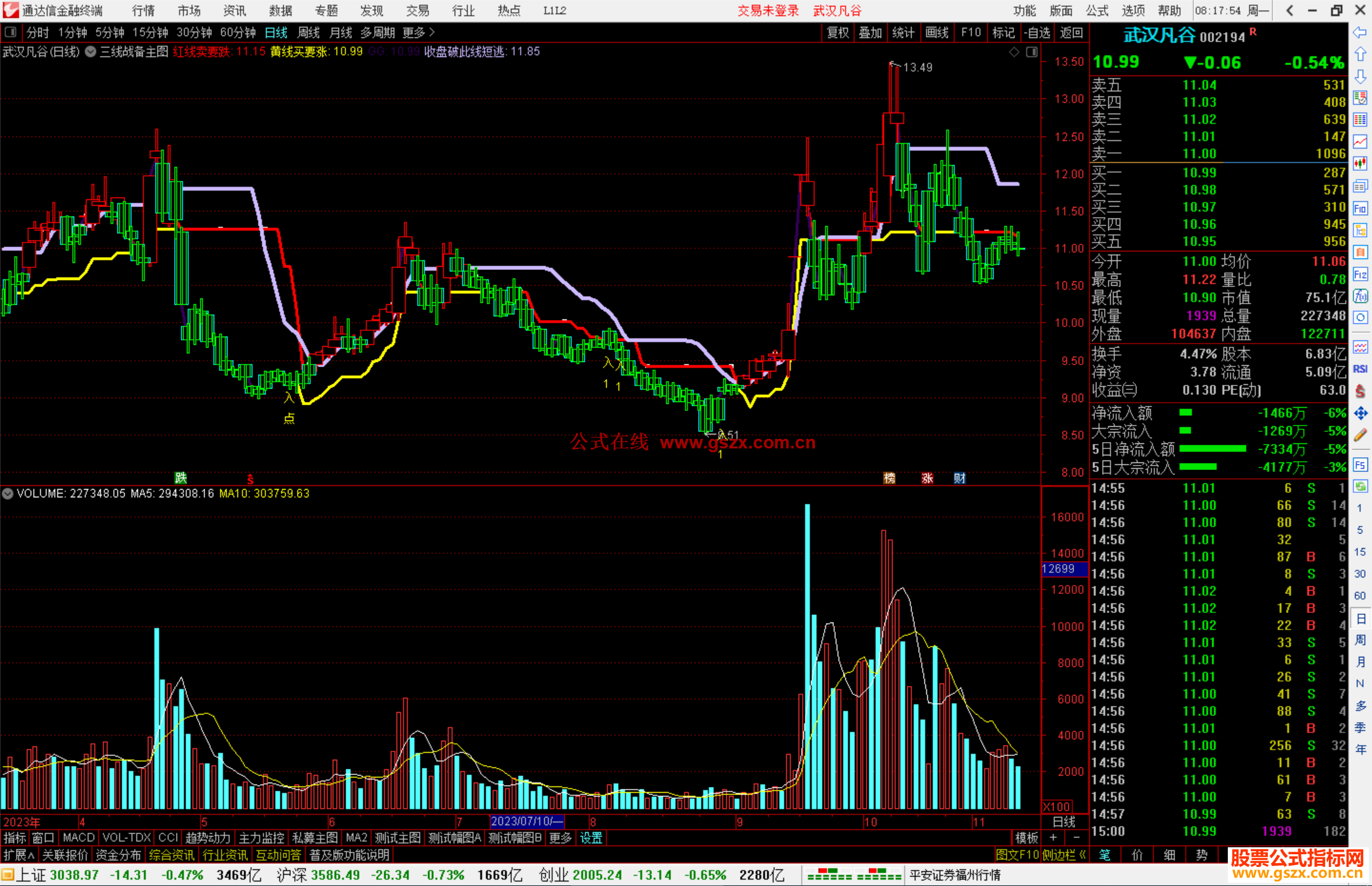Select the 周线 weekly period tab

309,32
